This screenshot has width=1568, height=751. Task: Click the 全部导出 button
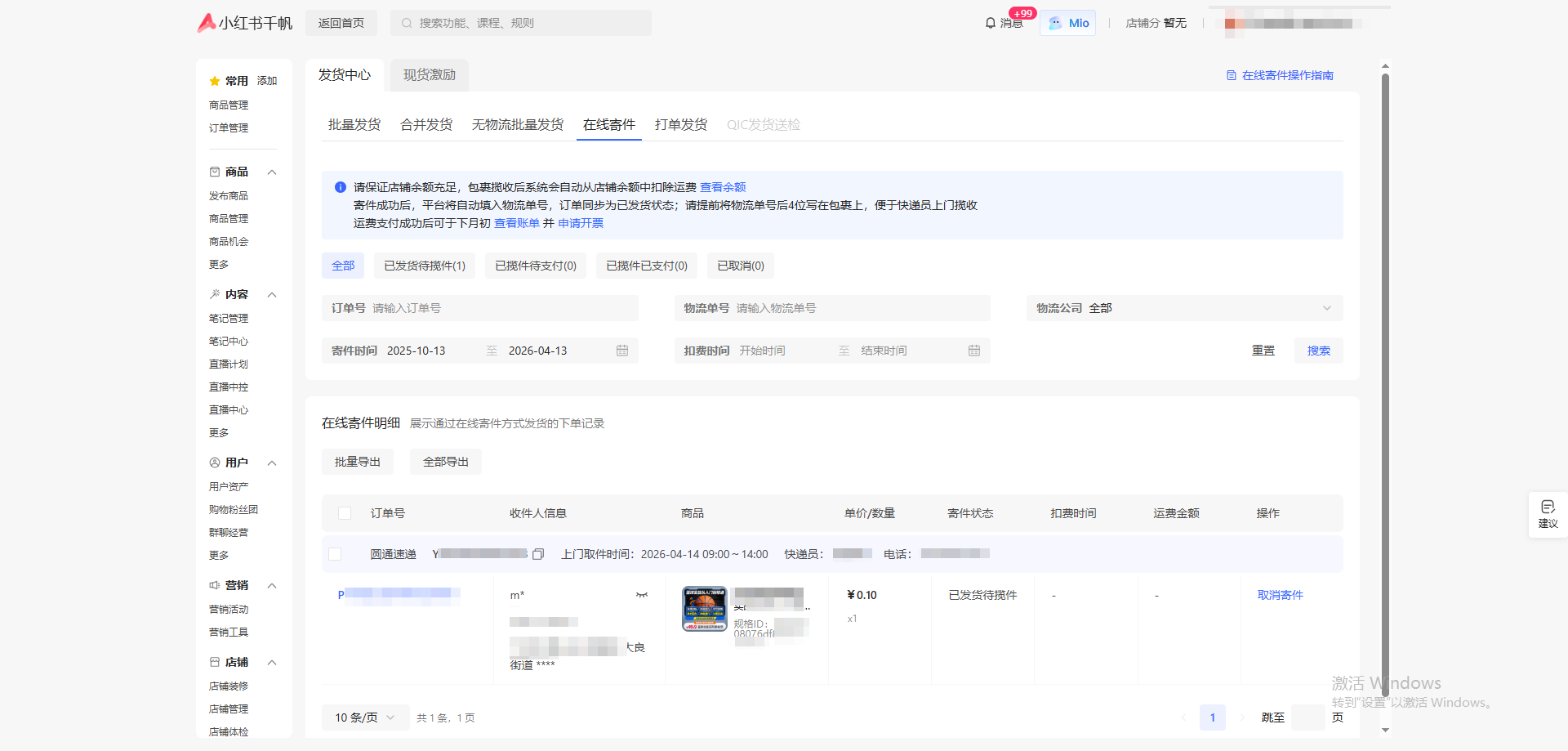pyautogui.click(x=446, y=462)
